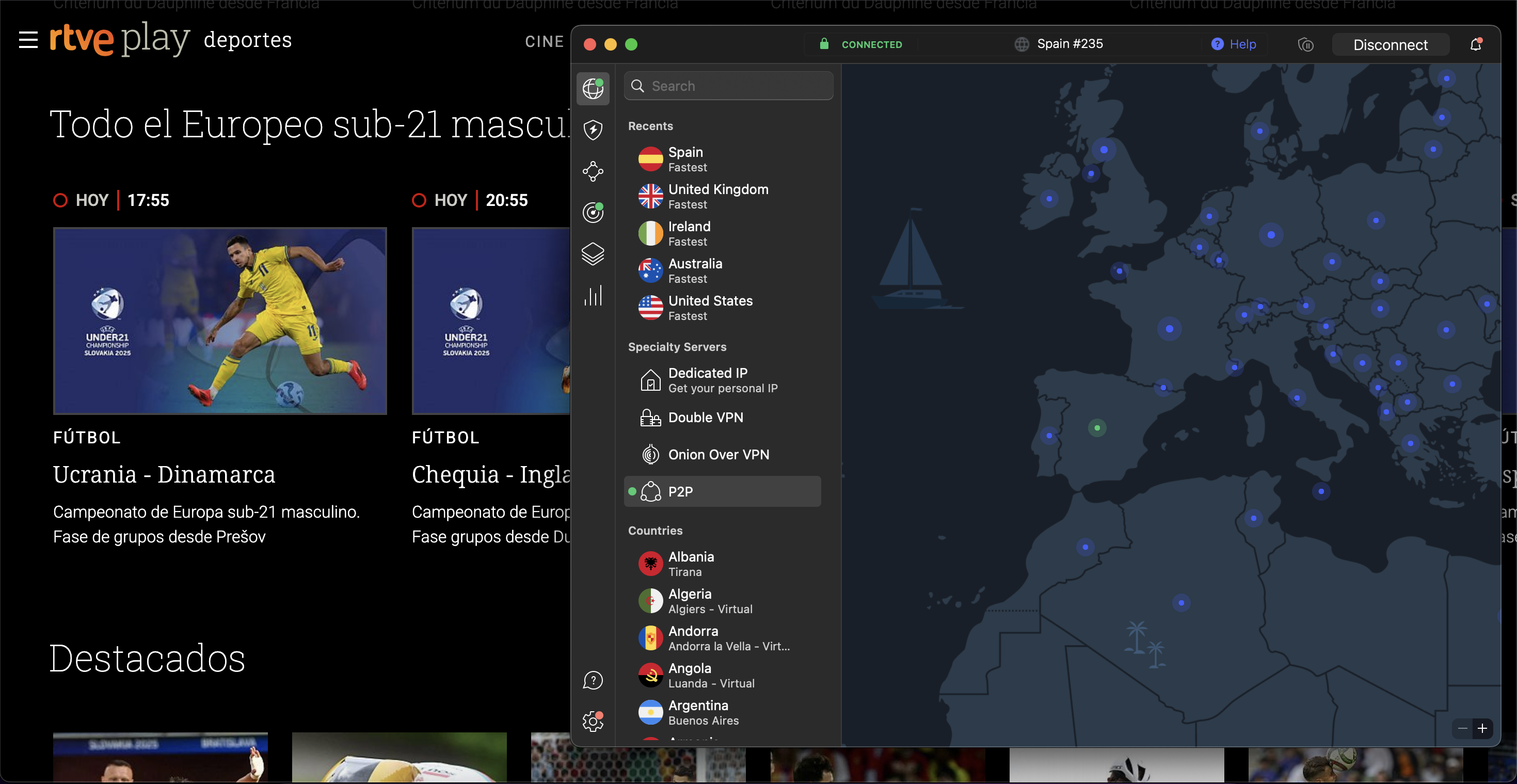Open the globe VPN tab in NordVPN sidebar
The image size is (1517, 784).
593,88
